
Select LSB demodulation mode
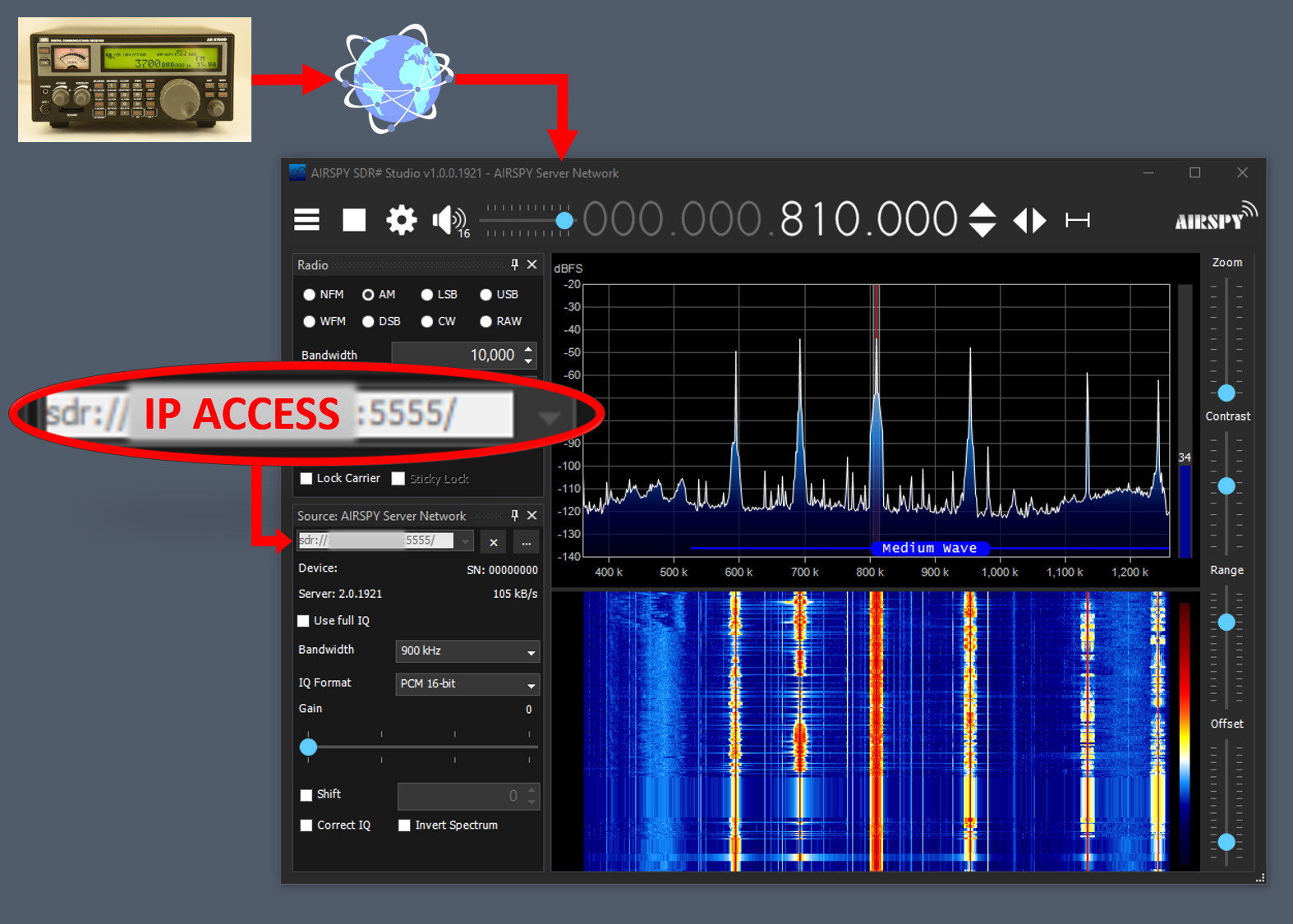click(427, 295)
